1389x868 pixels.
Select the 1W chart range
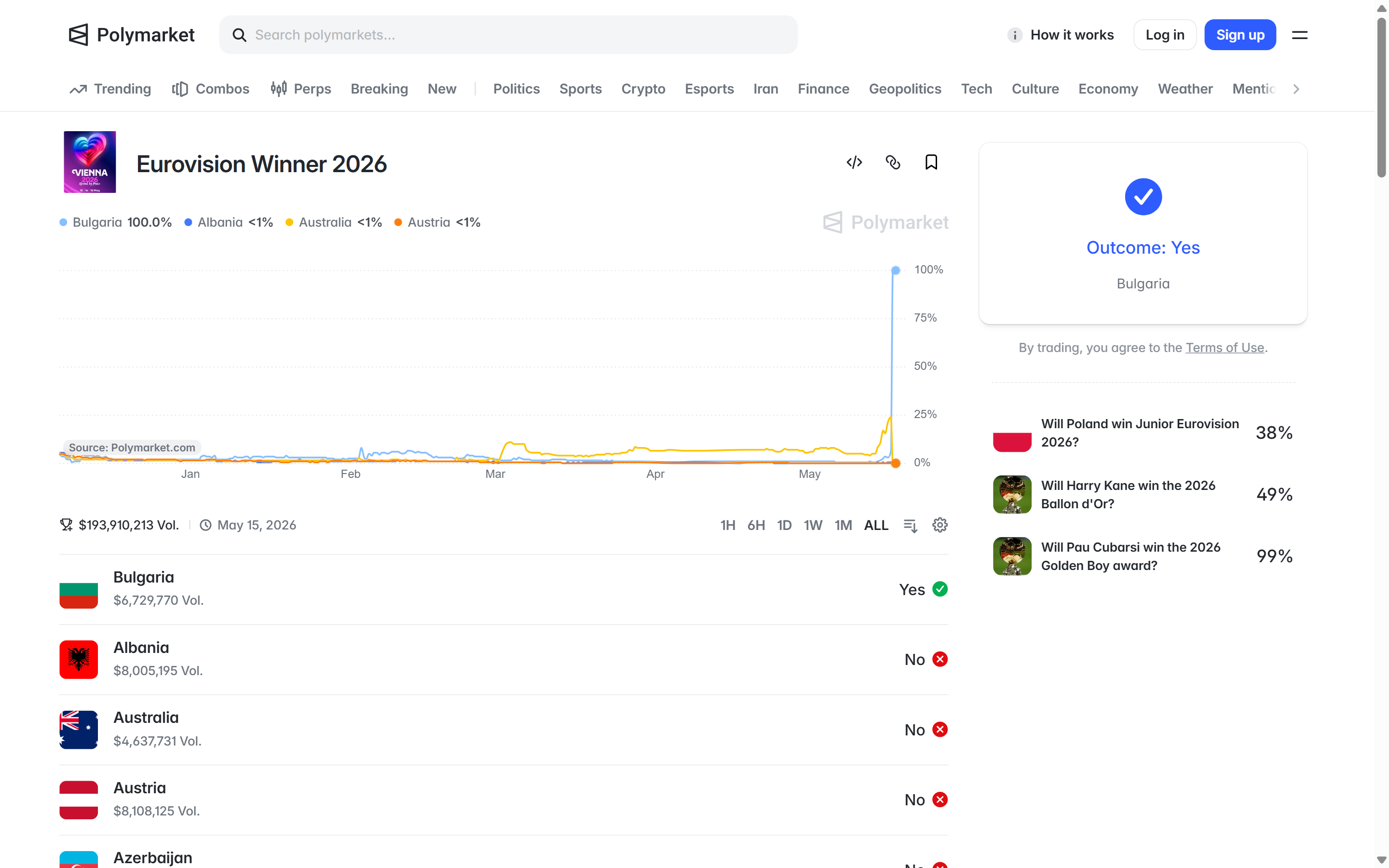click(813, 525)
